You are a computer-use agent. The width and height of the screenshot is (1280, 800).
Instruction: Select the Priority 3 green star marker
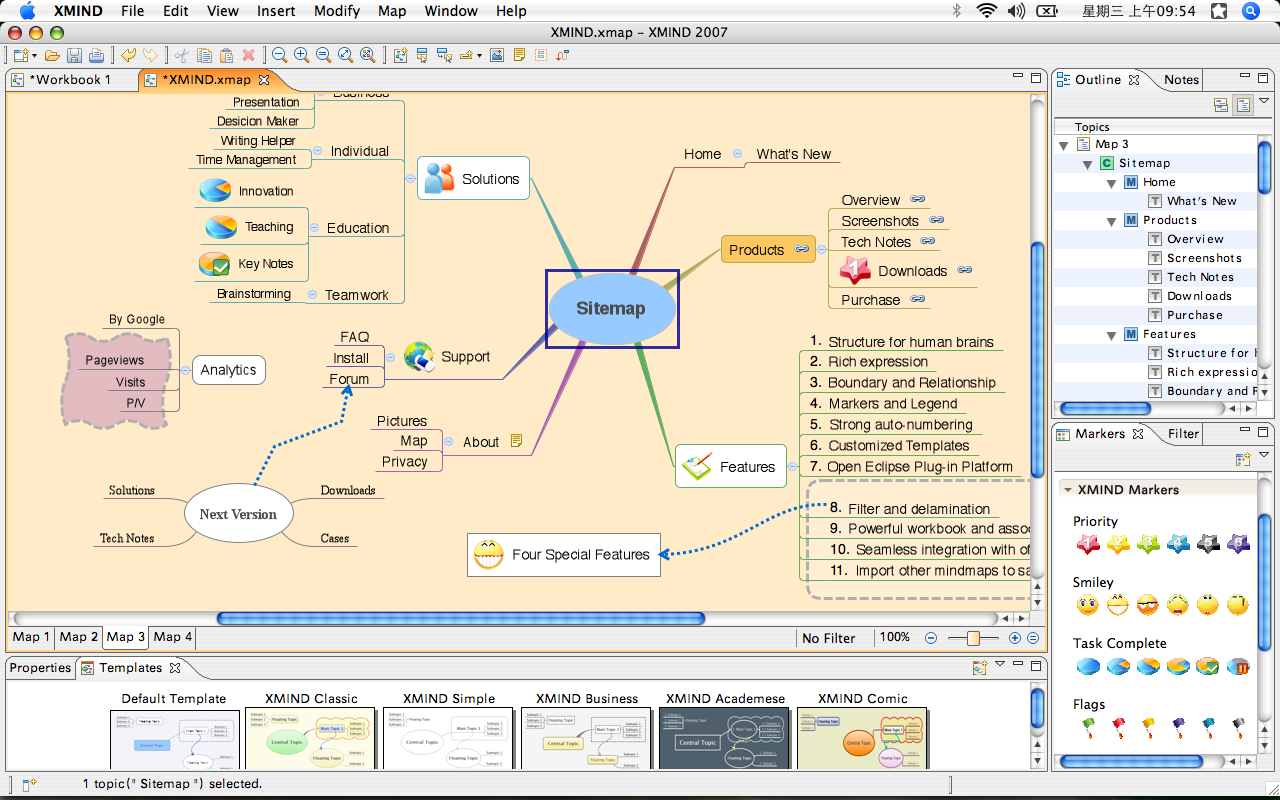click(x=1148, y=544)
